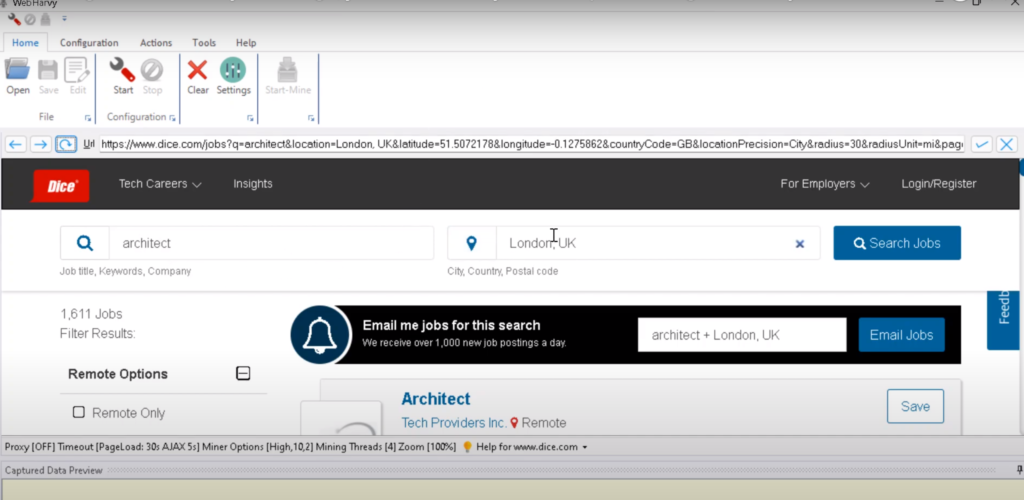Open the Actions ribbon tab
The width and height of the screenshot is (1024, 500).
(x=156, y=43)
